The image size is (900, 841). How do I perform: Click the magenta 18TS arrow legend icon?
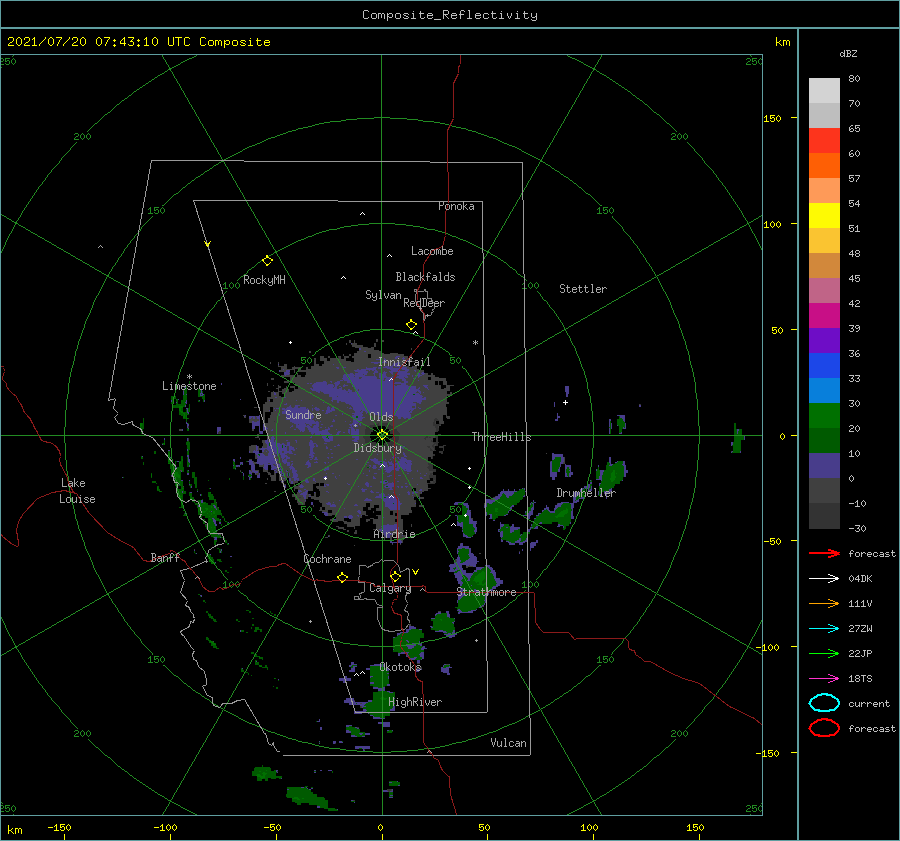[x=824, y=679]
